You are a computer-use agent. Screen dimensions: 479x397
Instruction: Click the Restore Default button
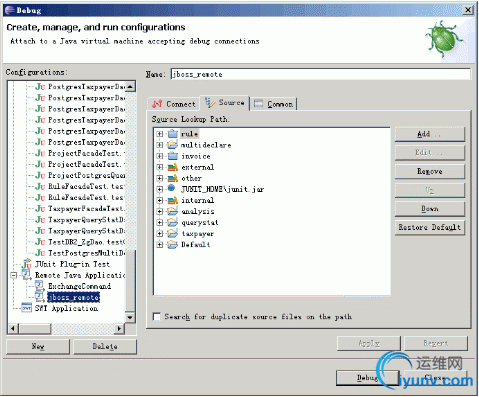(x=430, y=227)
